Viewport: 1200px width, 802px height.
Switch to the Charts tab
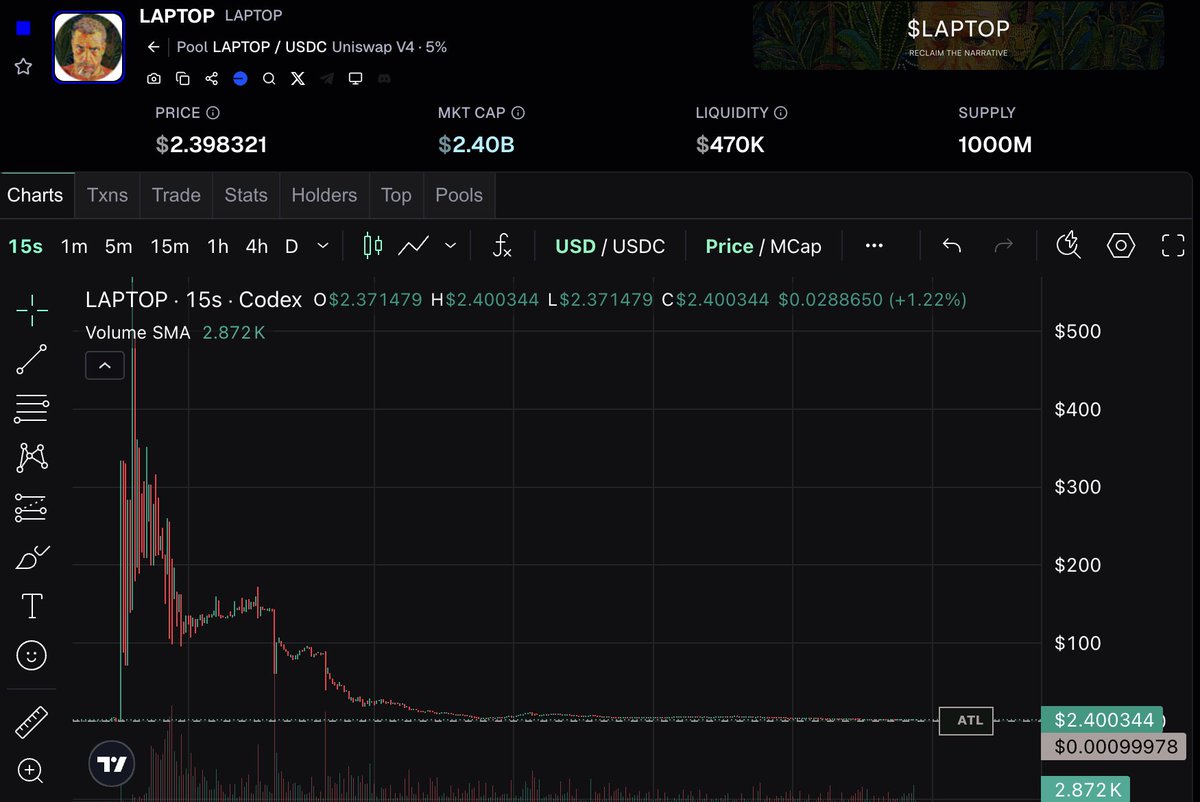click(x=35, y=195)
